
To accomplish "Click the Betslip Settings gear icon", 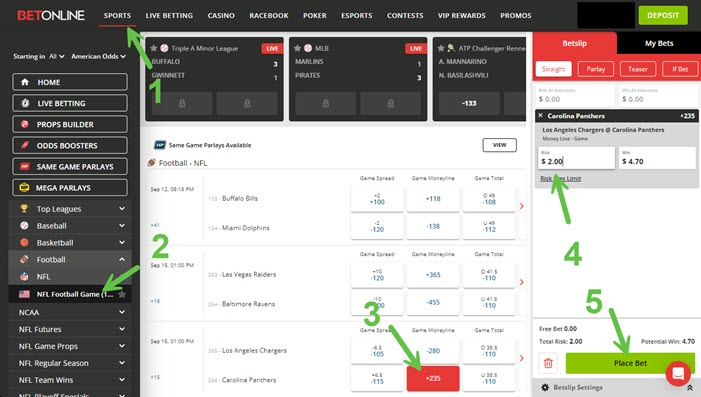I will pos(545,388).
